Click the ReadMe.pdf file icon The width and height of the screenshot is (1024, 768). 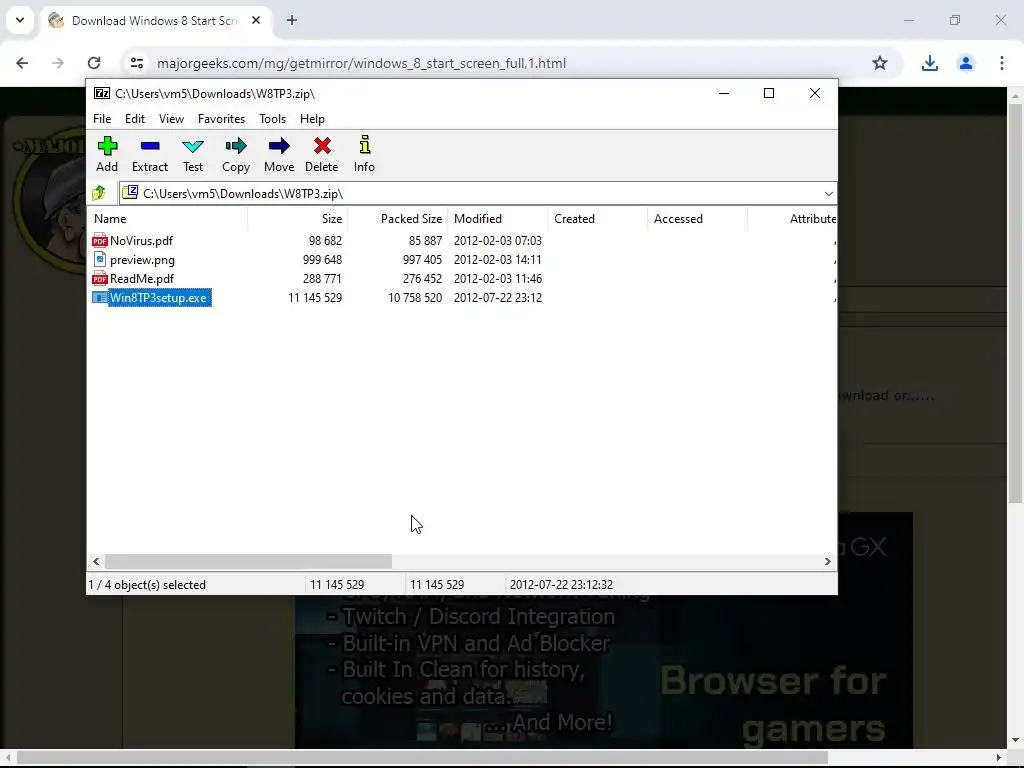pyautogui.click(x=99, y=278)
